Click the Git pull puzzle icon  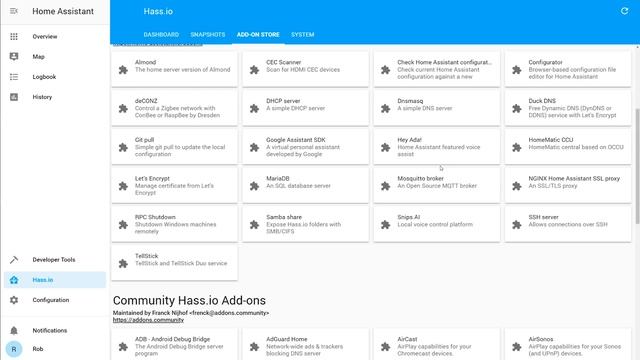point(123,147)
